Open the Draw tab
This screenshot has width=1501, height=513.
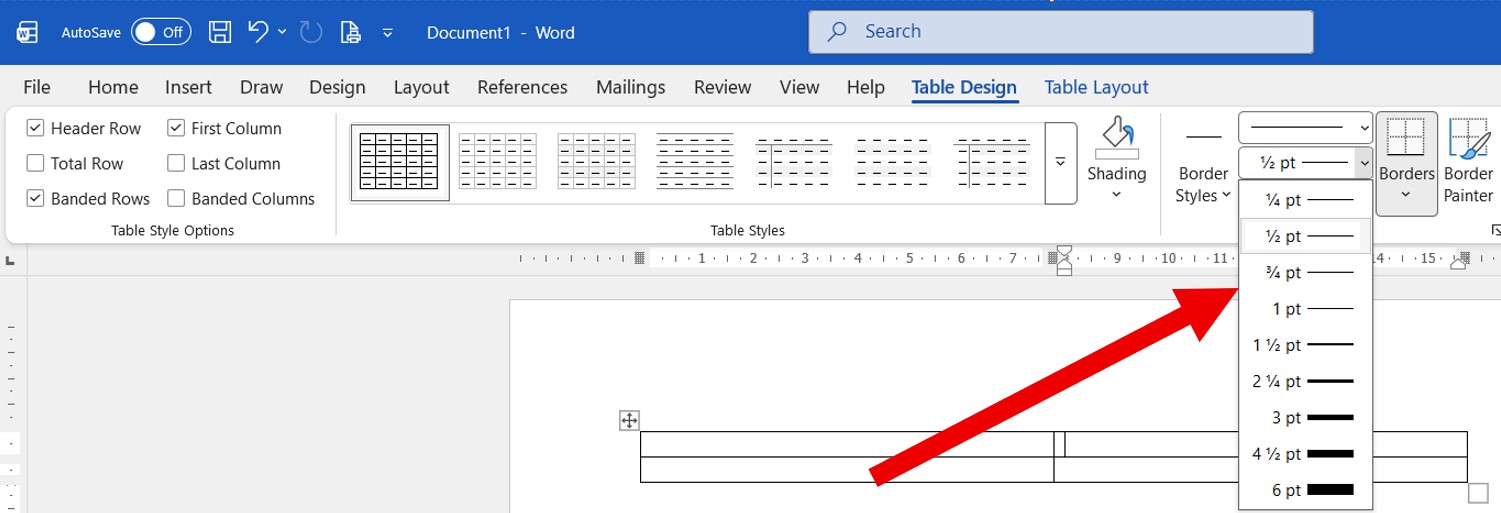[261, 87]
